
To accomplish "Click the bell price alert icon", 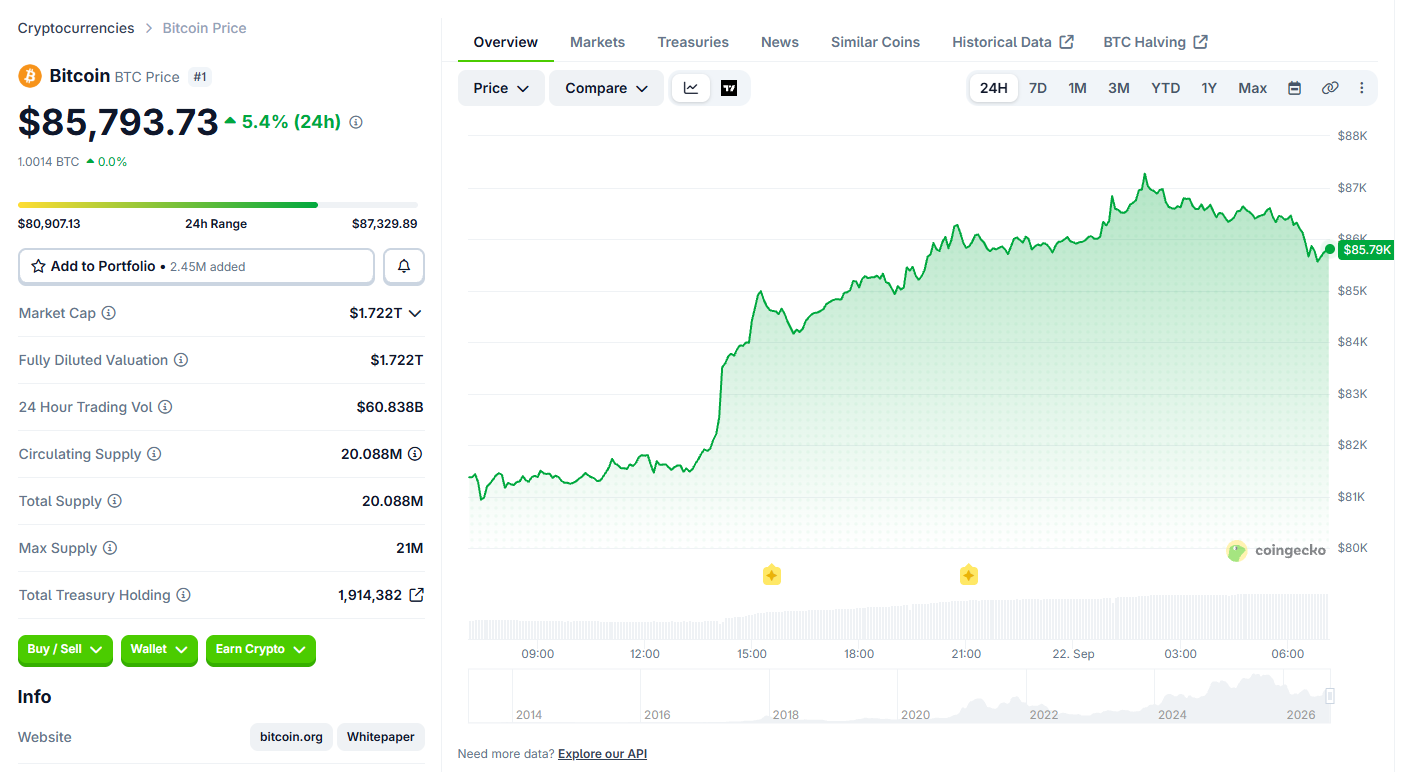I will coord(404,266).
